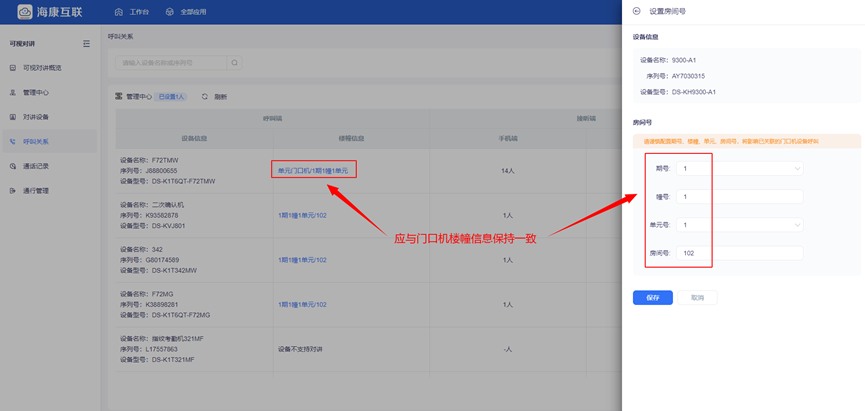
Task: Click the 单元门口机/1期1幢1单元 link
Action: [313, 171]
